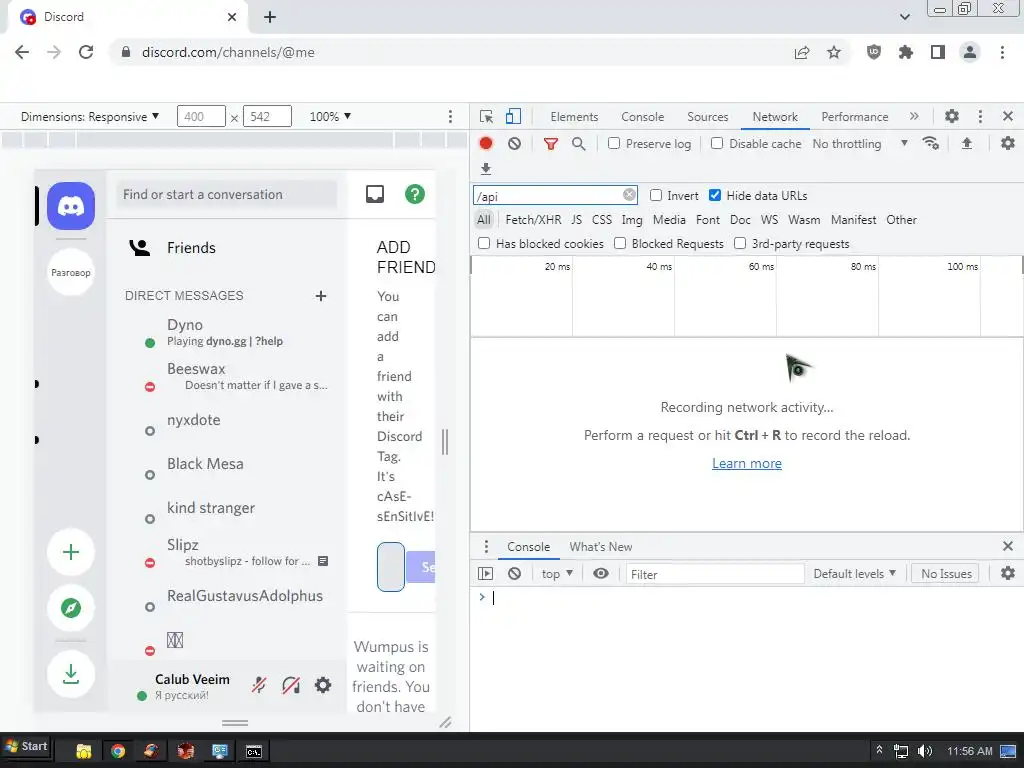
Task: Select the inspect element picker in DevTools
Action: click(487, 117)
